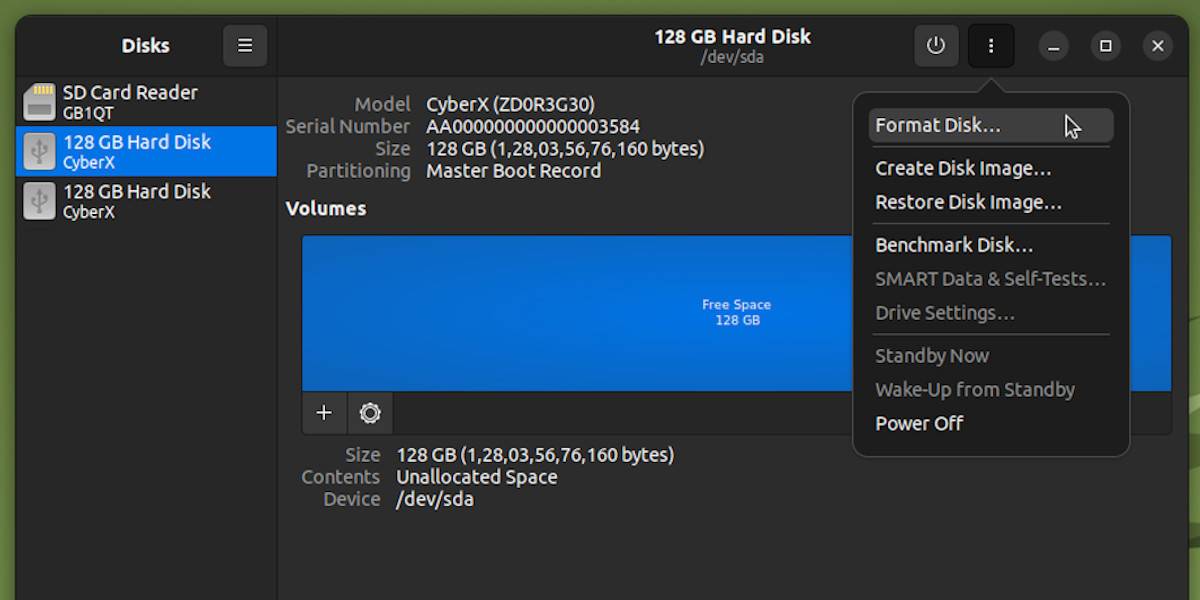The width and height of the screenshot is (1200, 600).
Task: Select the SD Card Reader icon
Action: [38, 100]
